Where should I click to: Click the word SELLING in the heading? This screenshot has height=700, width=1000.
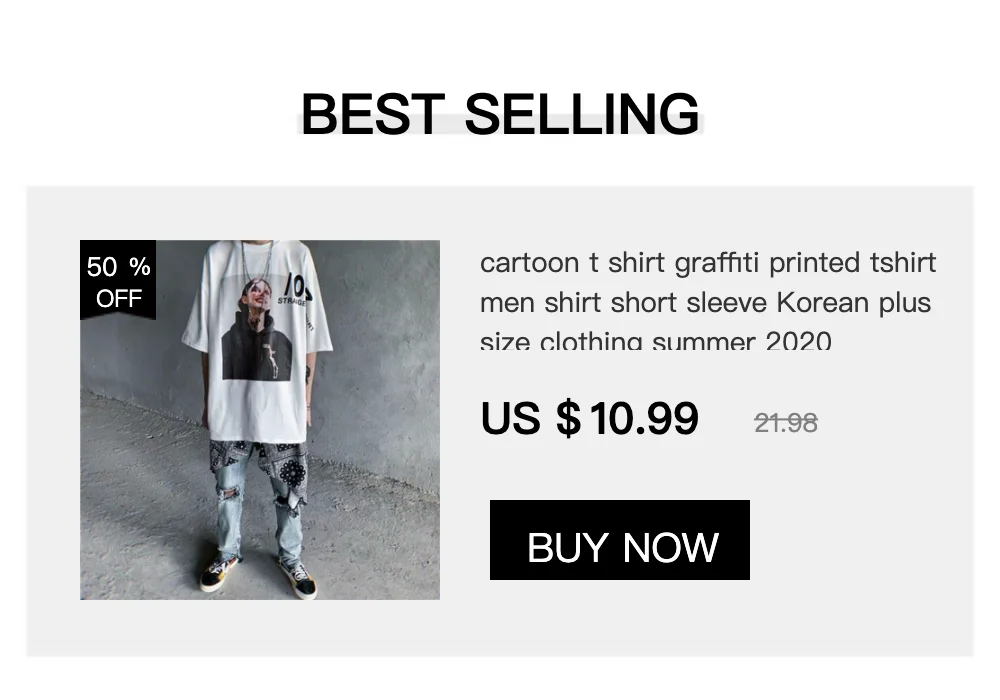tap(582, 113)
